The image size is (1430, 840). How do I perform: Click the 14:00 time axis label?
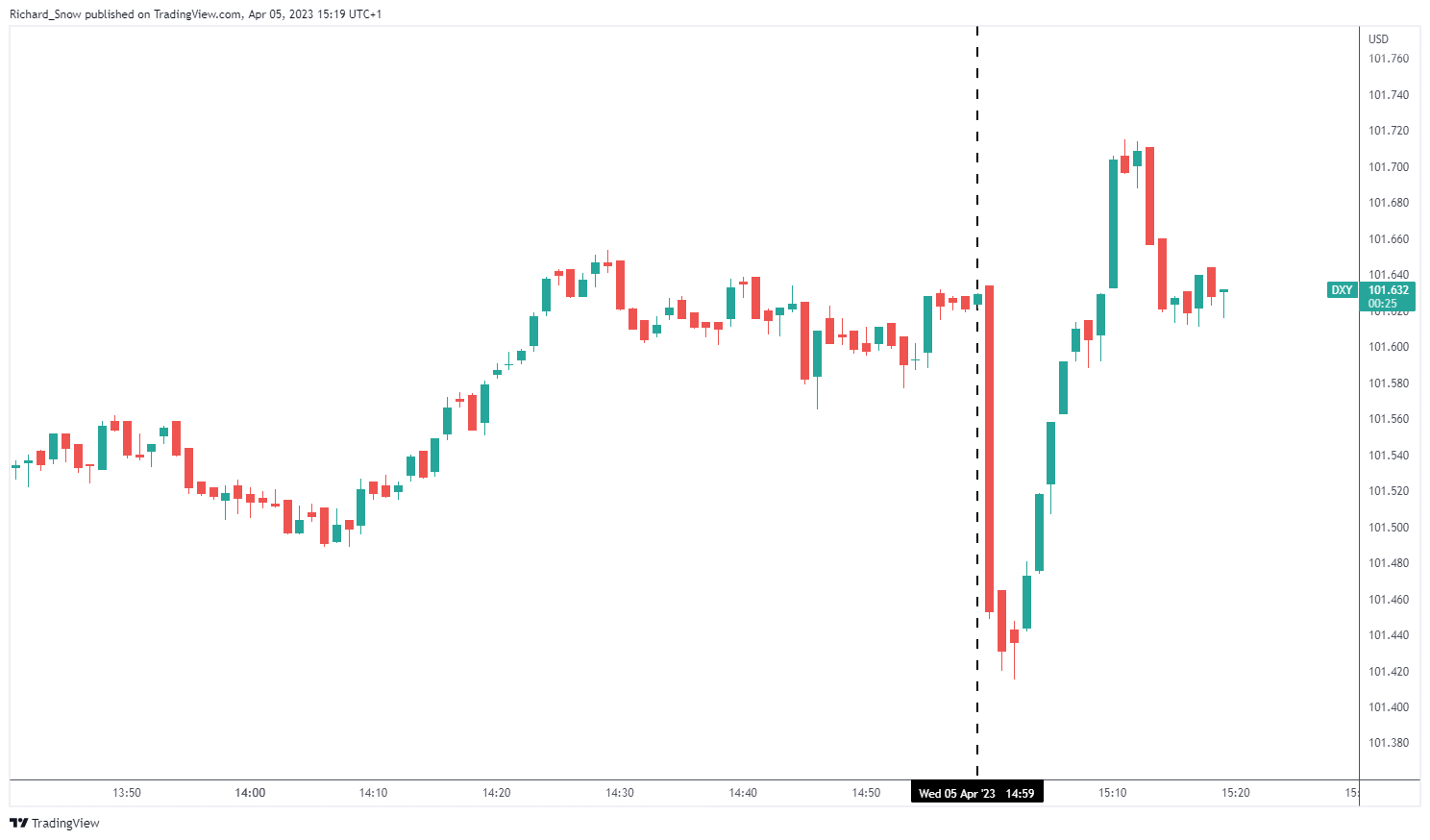pos(250,793)
